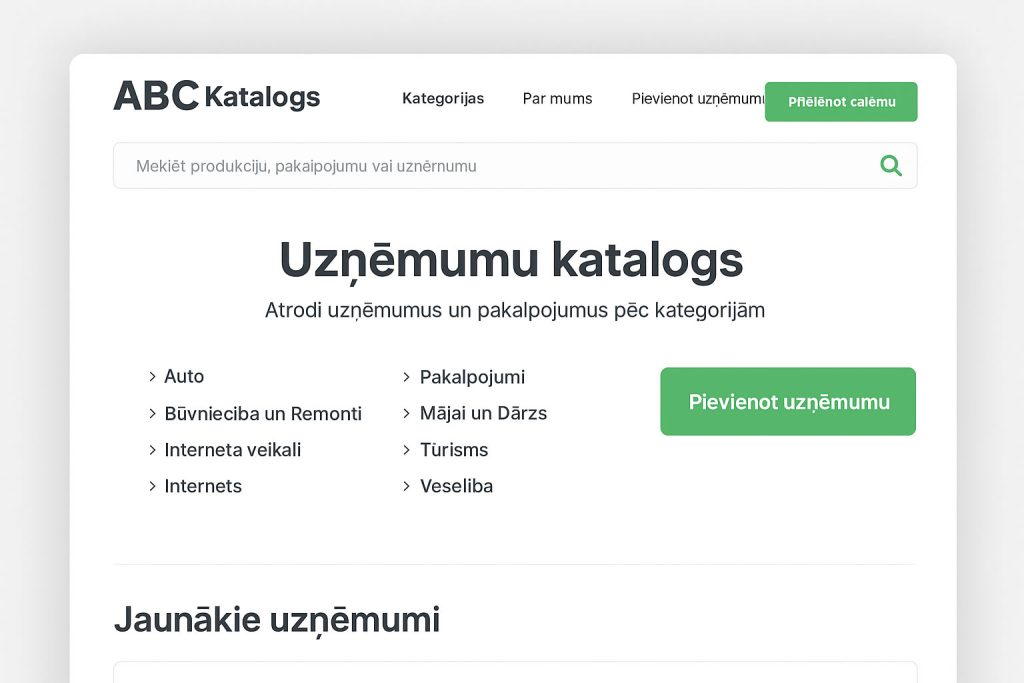Click the arrow before Interneta veikali
1024x683 pixels.
coord(152,450)
